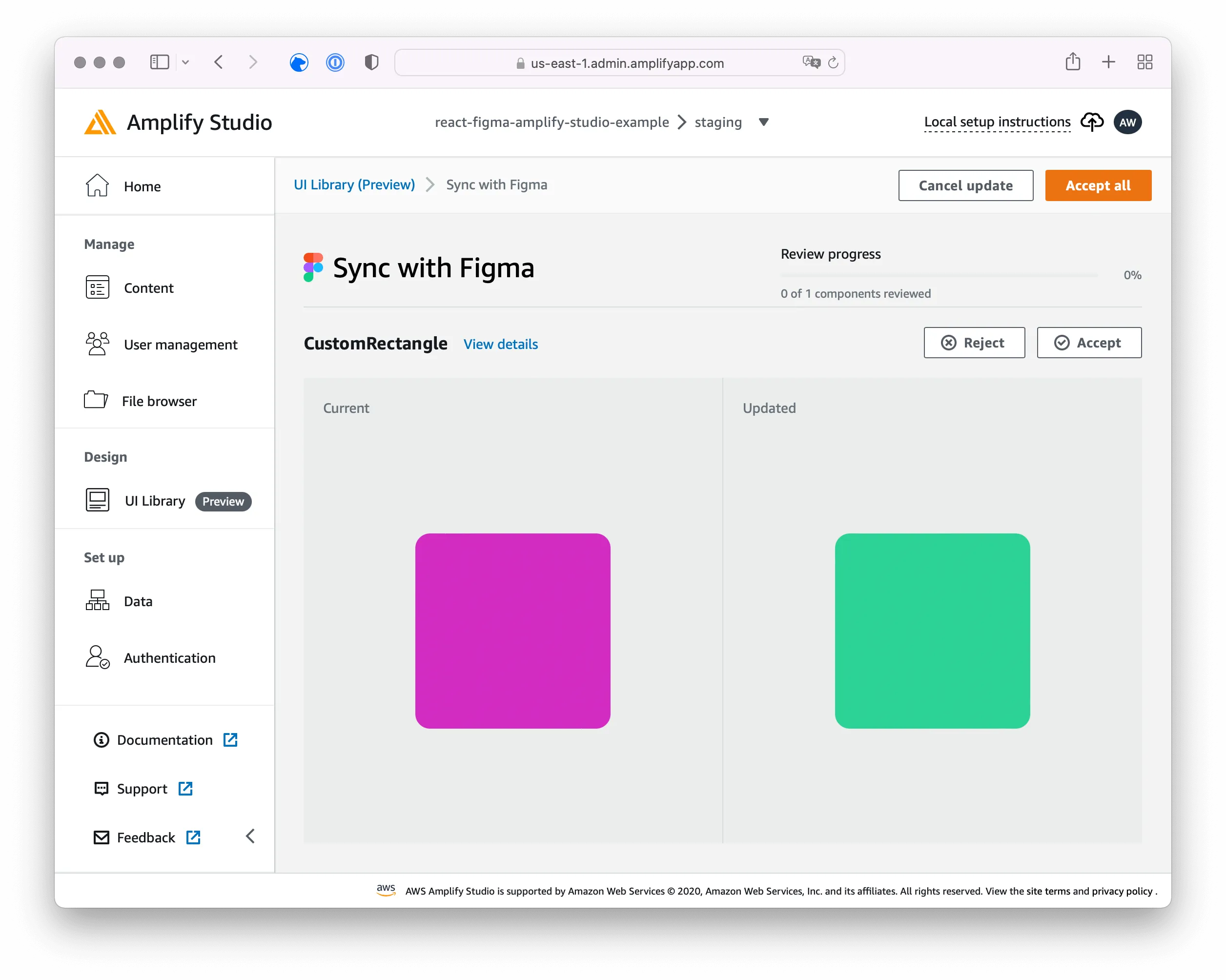The height and width of the screenshot is (980, 1226).
Task: Reject the CustomRectangle update
Action: click(974, 343)
